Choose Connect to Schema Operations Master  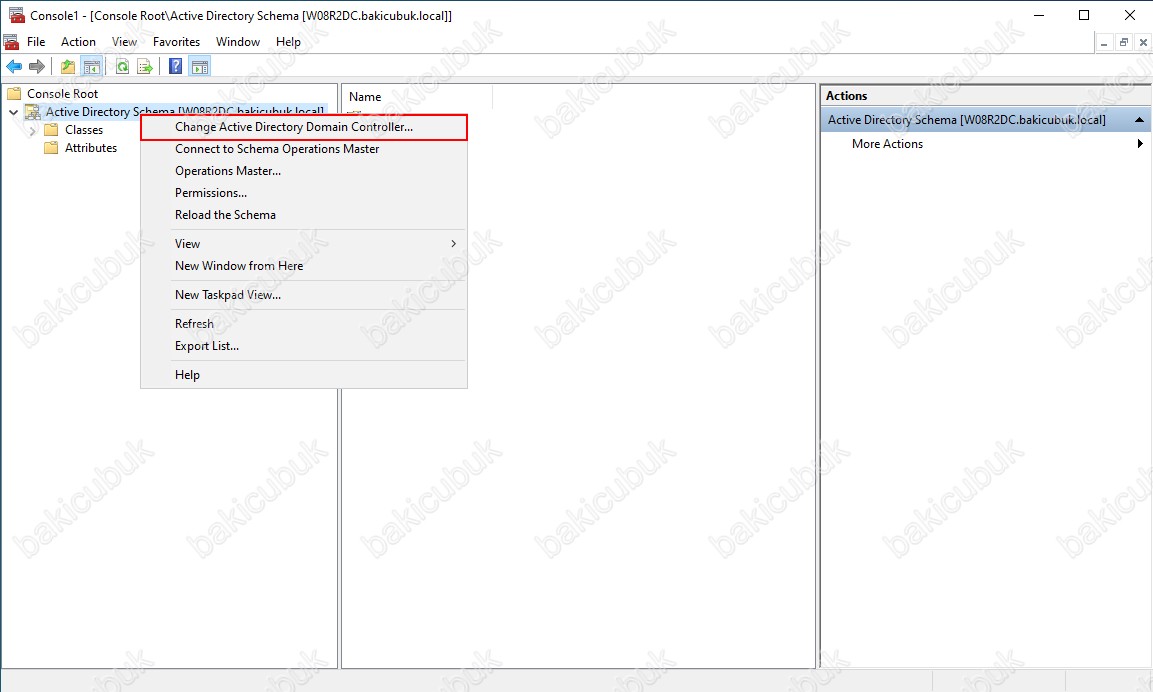click(304, 149)
